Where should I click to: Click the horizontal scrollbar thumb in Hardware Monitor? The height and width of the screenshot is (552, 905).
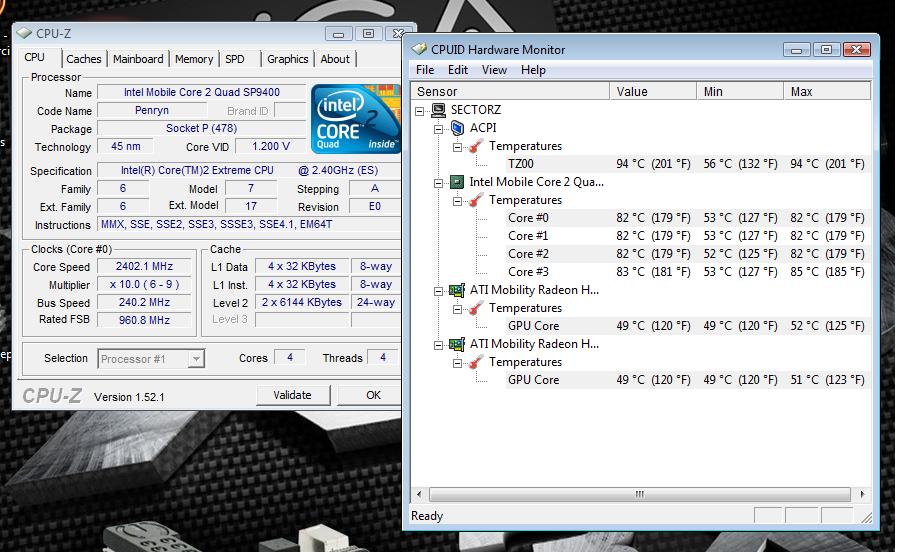pos(640,494)
